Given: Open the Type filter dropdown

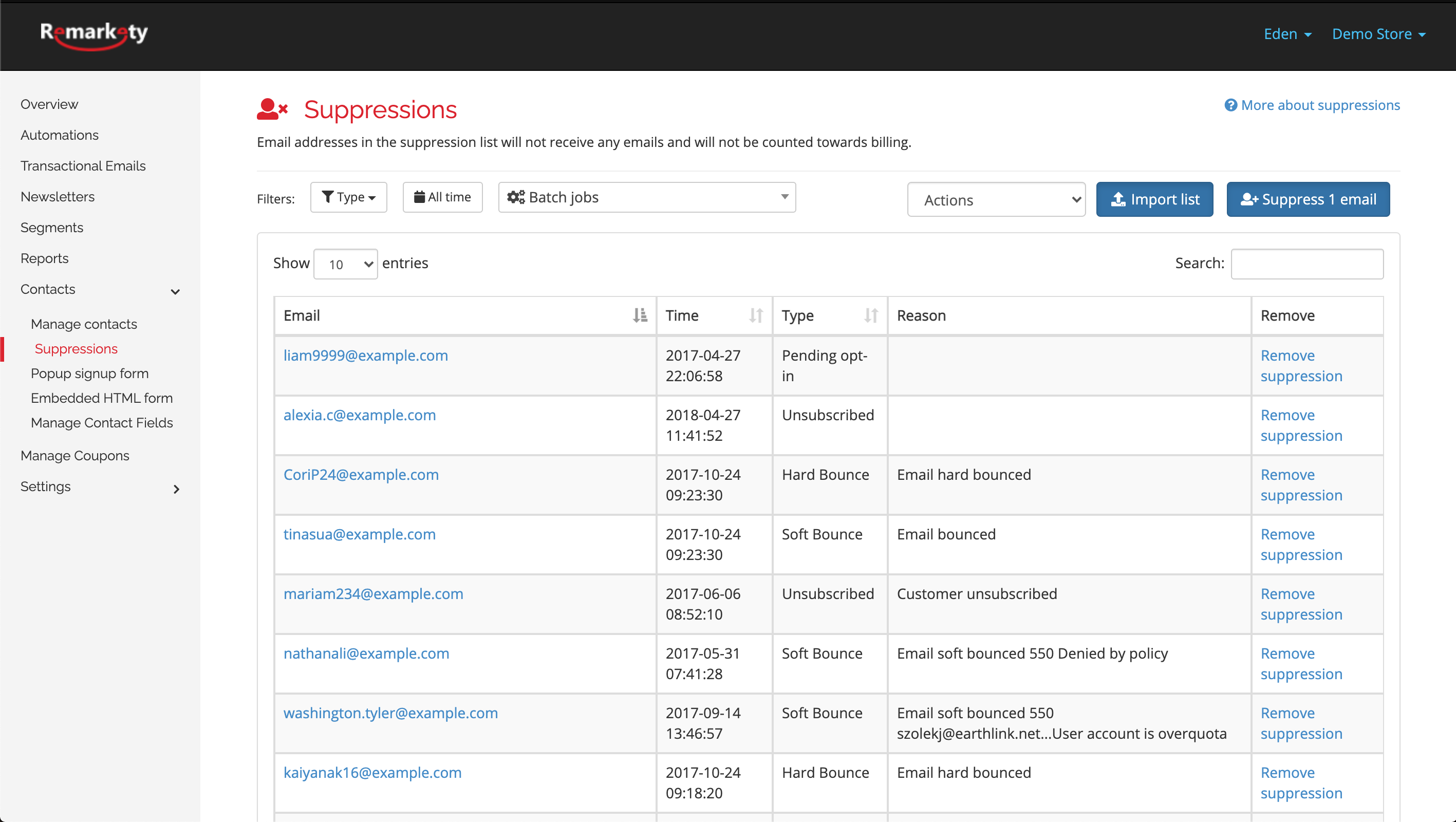Looking at the screenshot, I should pos(349,197).
